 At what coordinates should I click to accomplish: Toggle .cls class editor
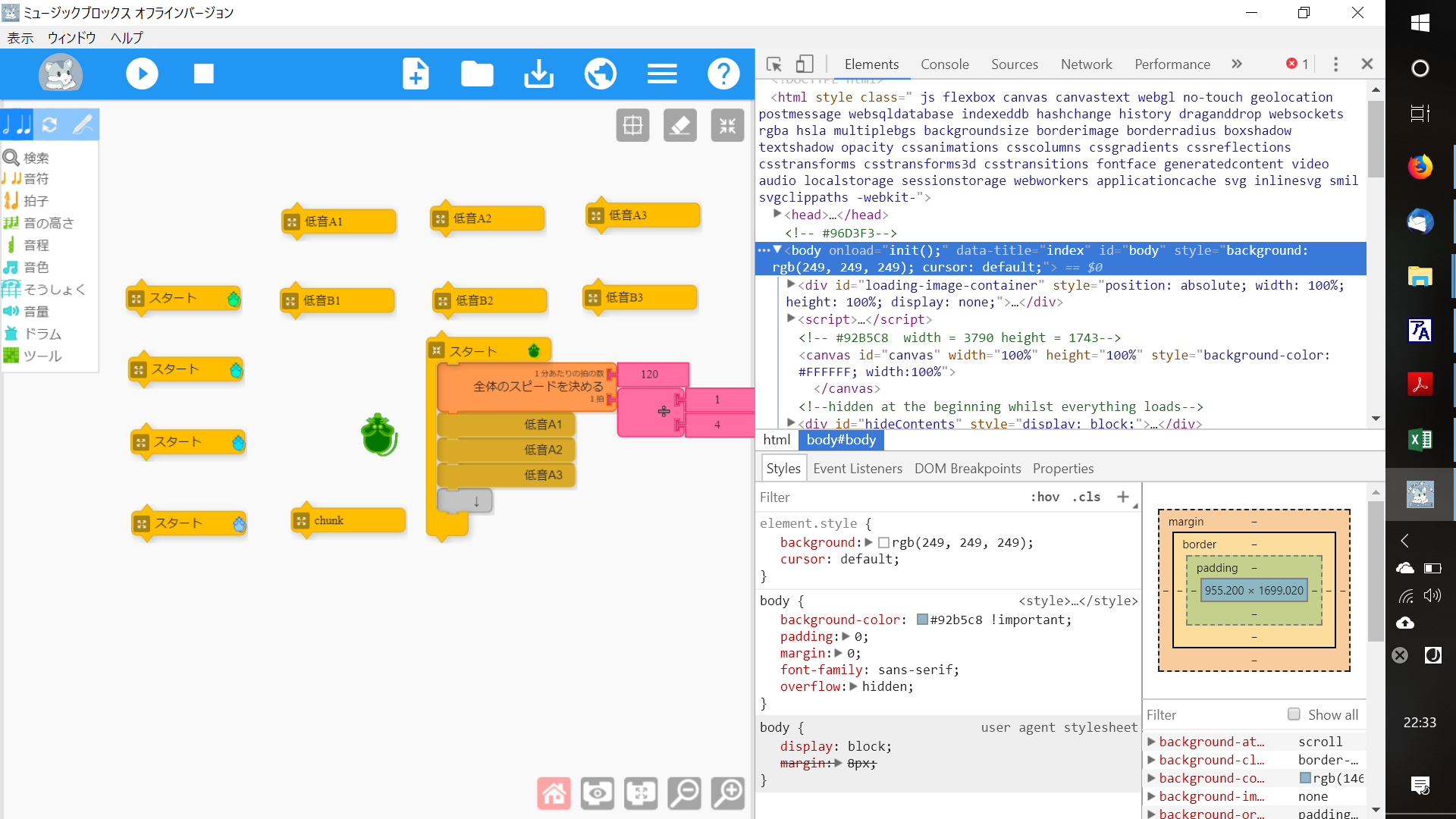(1087, 497)
